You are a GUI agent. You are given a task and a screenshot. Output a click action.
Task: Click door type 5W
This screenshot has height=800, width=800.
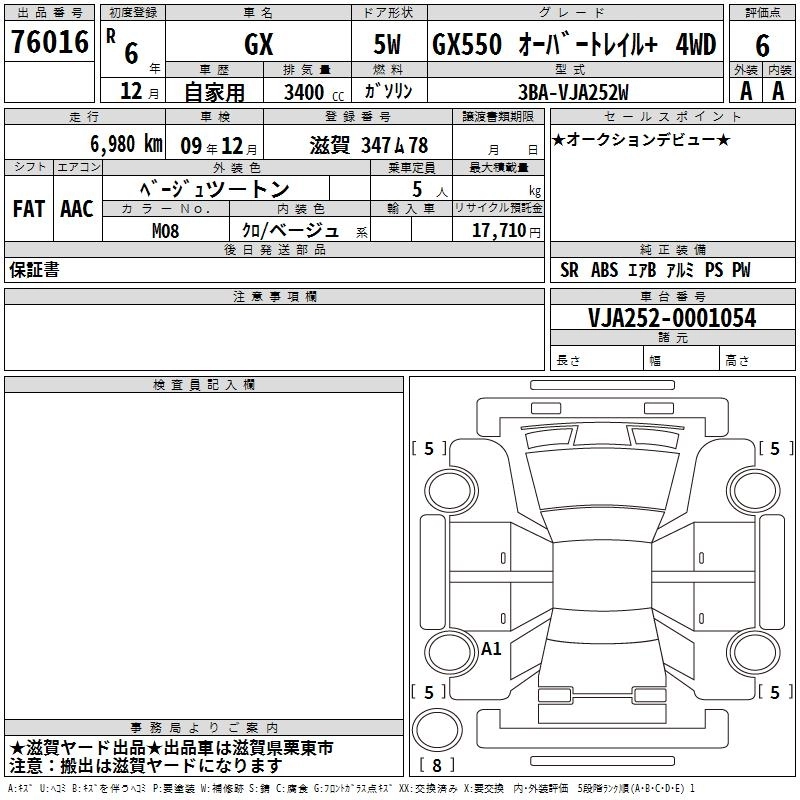[387, 44]
